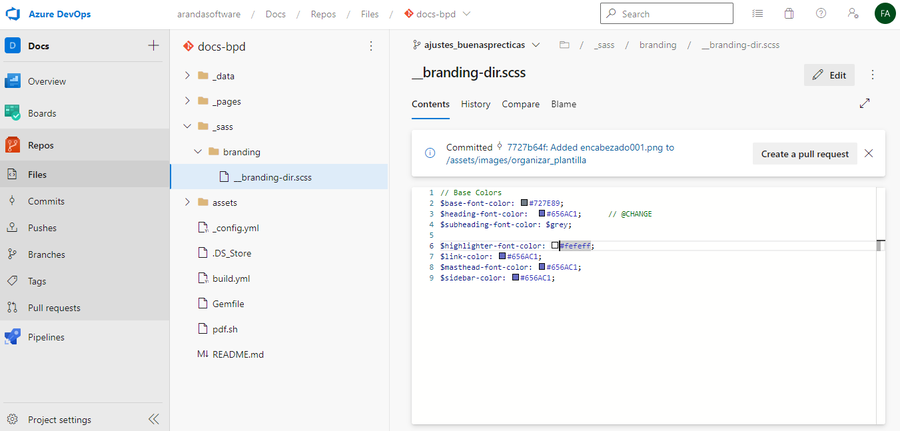Image resolution: width=900 pixels, height=431 pixels.
Task: Click the #fefeff color swatch in code
Action: click(x=555, y=245)
